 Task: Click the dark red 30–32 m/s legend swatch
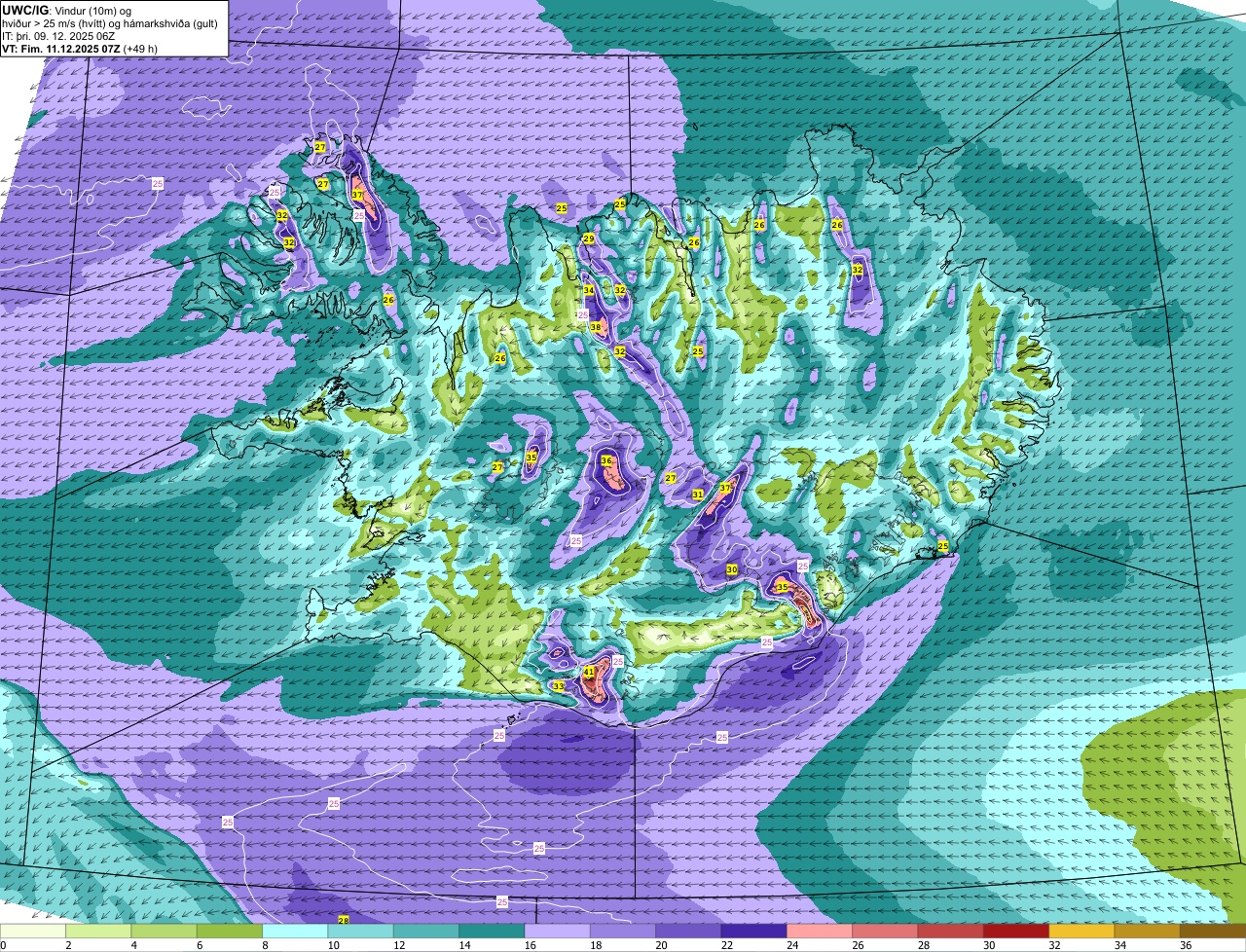(x=1016, y=931)
